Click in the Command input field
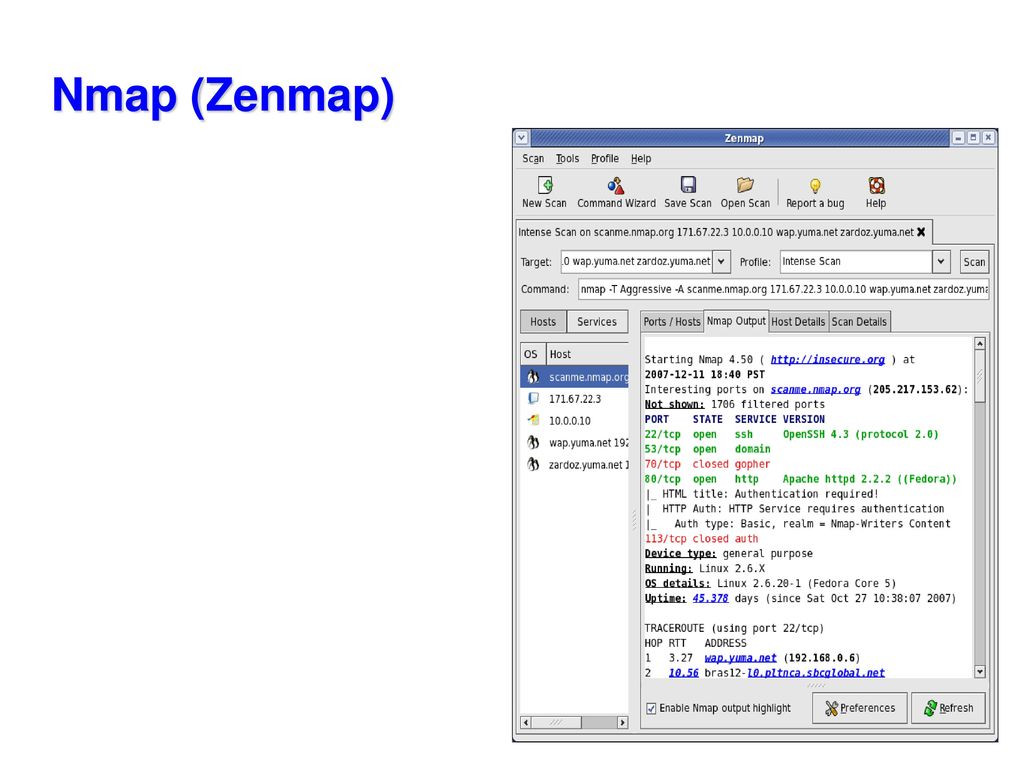Image resolution: width=1024 pixels, height=768 pixels. [x=783, y=289]
